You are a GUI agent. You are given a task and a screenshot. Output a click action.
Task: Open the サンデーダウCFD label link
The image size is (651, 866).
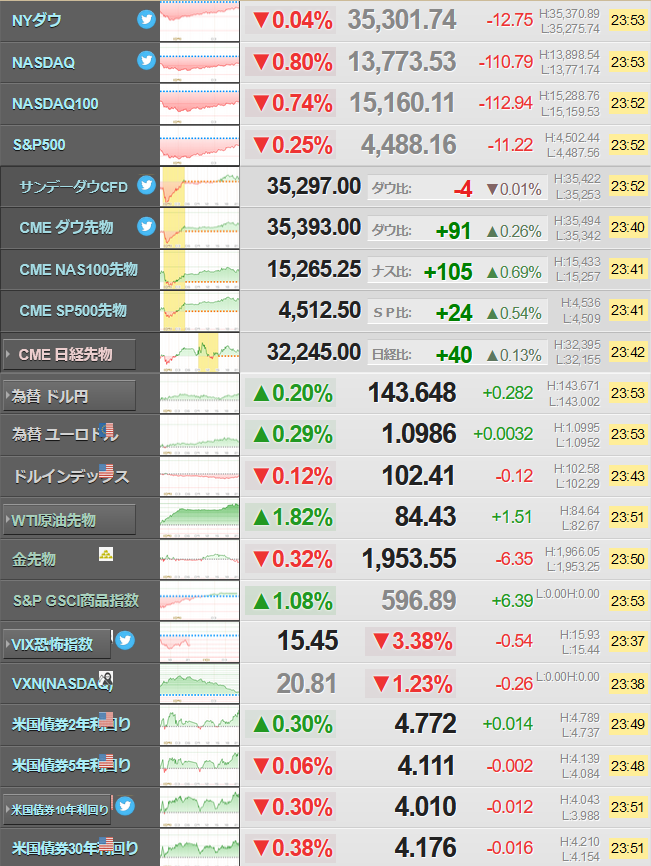click(73, 187)
